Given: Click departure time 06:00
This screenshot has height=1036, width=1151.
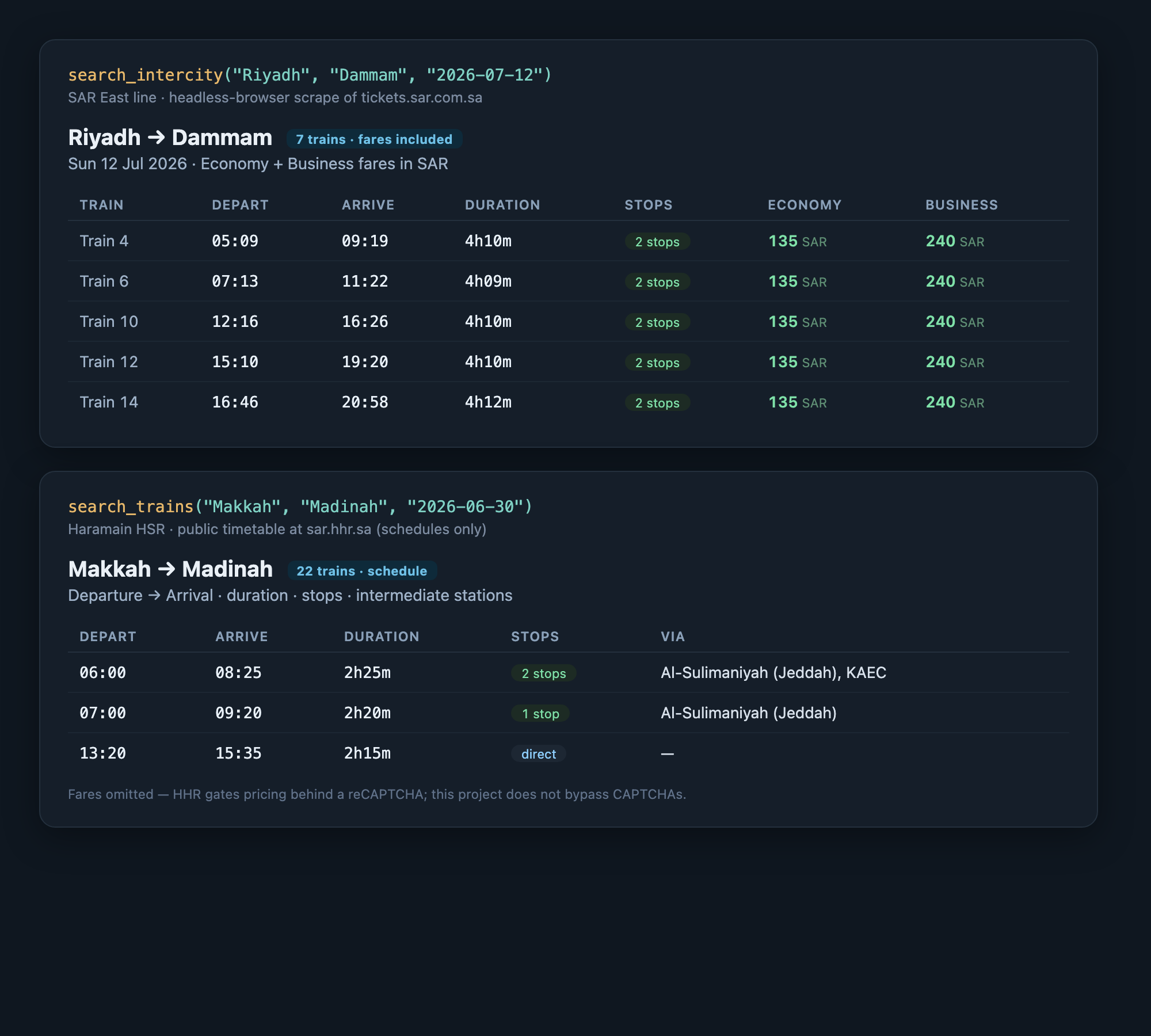Looking at the screenshot, I should point(102,673).
